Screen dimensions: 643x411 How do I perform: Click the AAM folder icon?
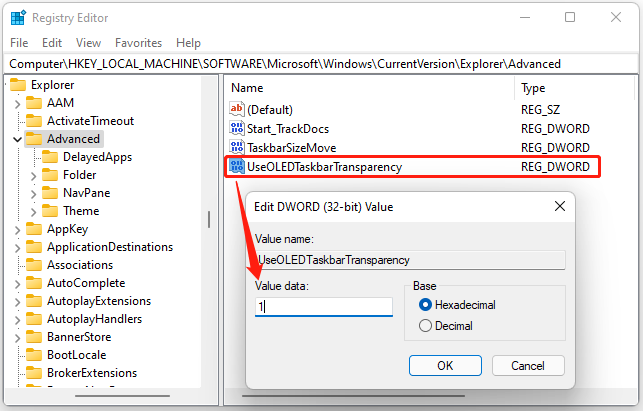pyautogui.click(x=34, y=103)
